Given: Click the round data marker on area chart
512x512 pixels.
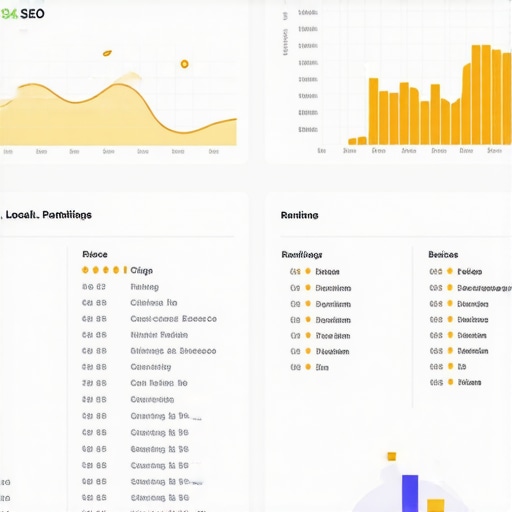Looking at the screenshot, I should coord(184,64).
